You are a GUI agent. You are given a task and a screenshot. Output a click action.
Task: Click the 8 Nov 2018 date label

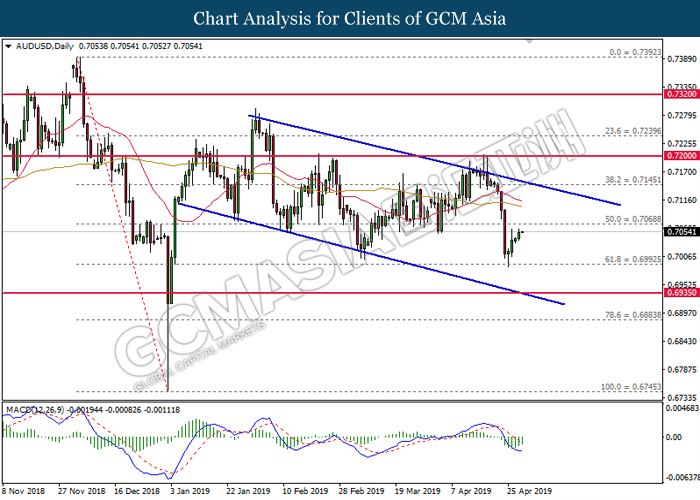(24, 492)
